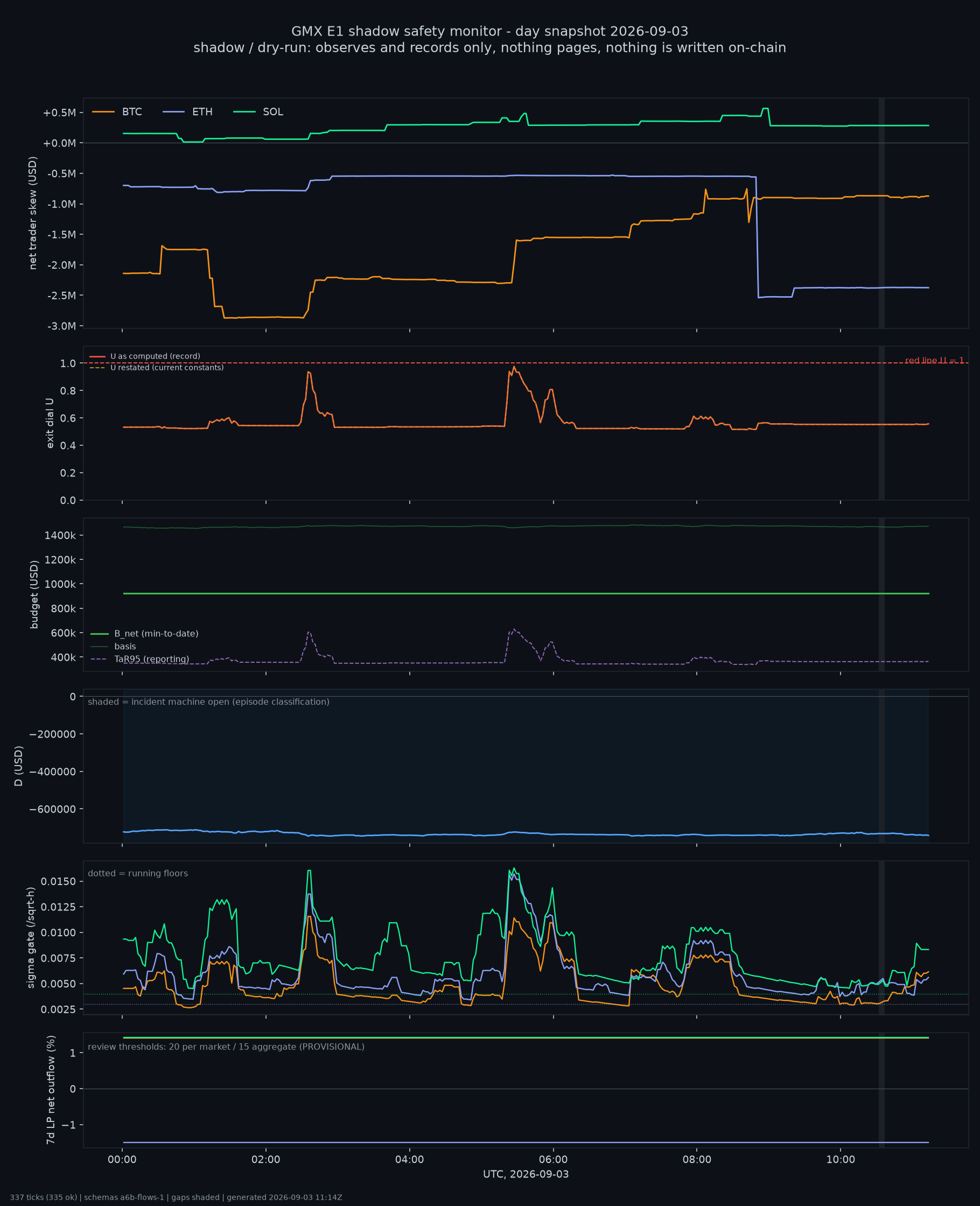Click the '1000k' budget tick label
Viewport: 980px width, 1206px height.
coord(60,585)
